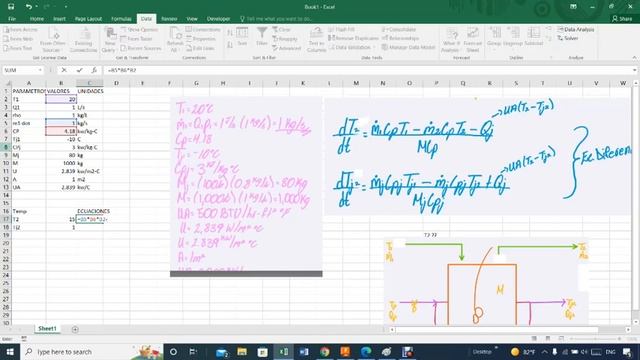Collapse the ribbon using the chevron arrow

pyautogui.click(x=634, y=58)
